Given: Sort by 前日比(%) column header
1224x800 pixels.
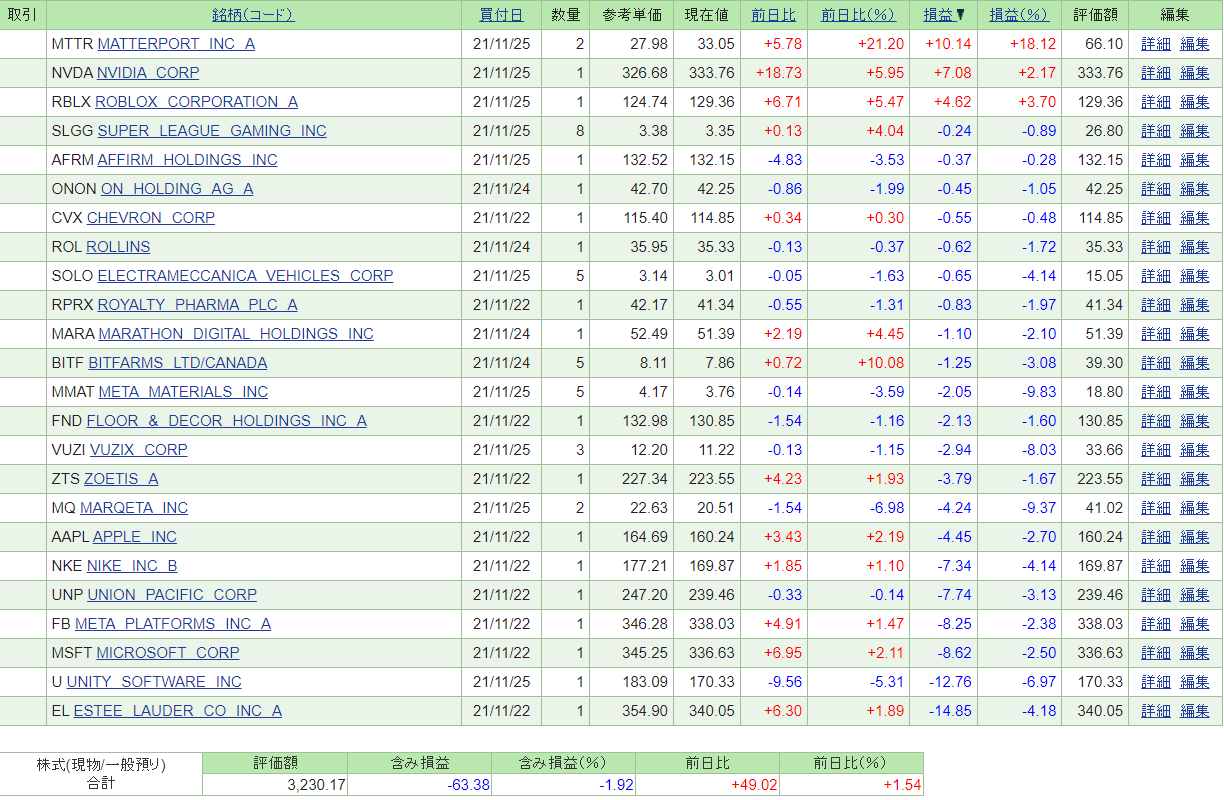Looking at the screenshot, I should [x=857, y=15].
